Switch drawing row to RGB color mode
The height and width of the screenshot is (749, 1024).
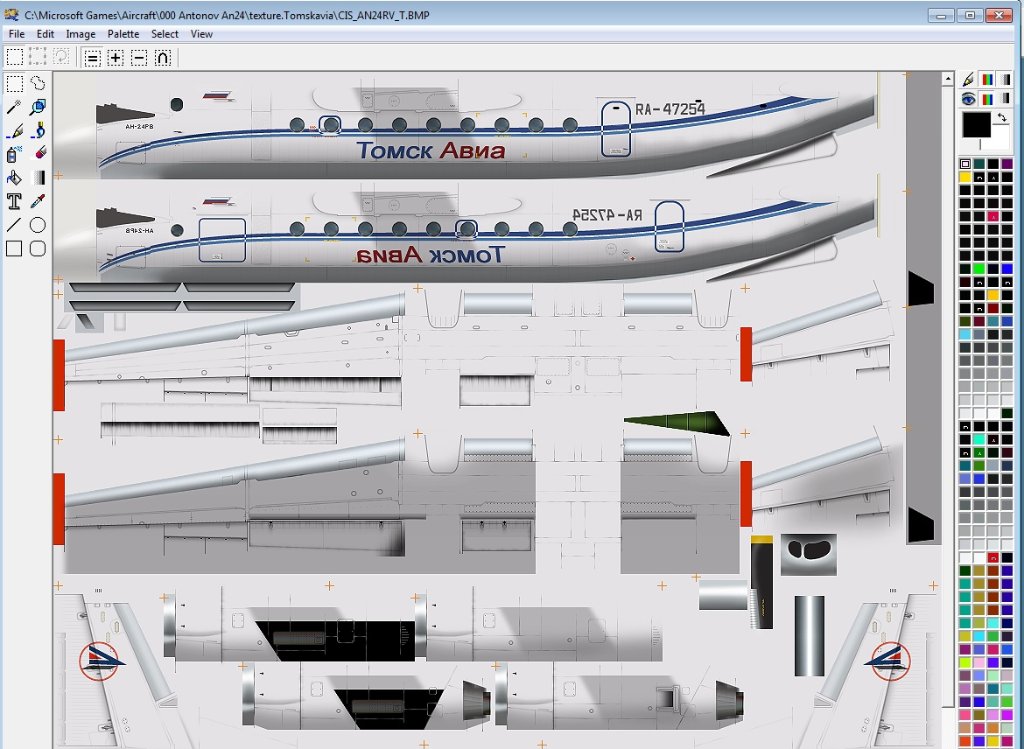(x=987, y=80)
